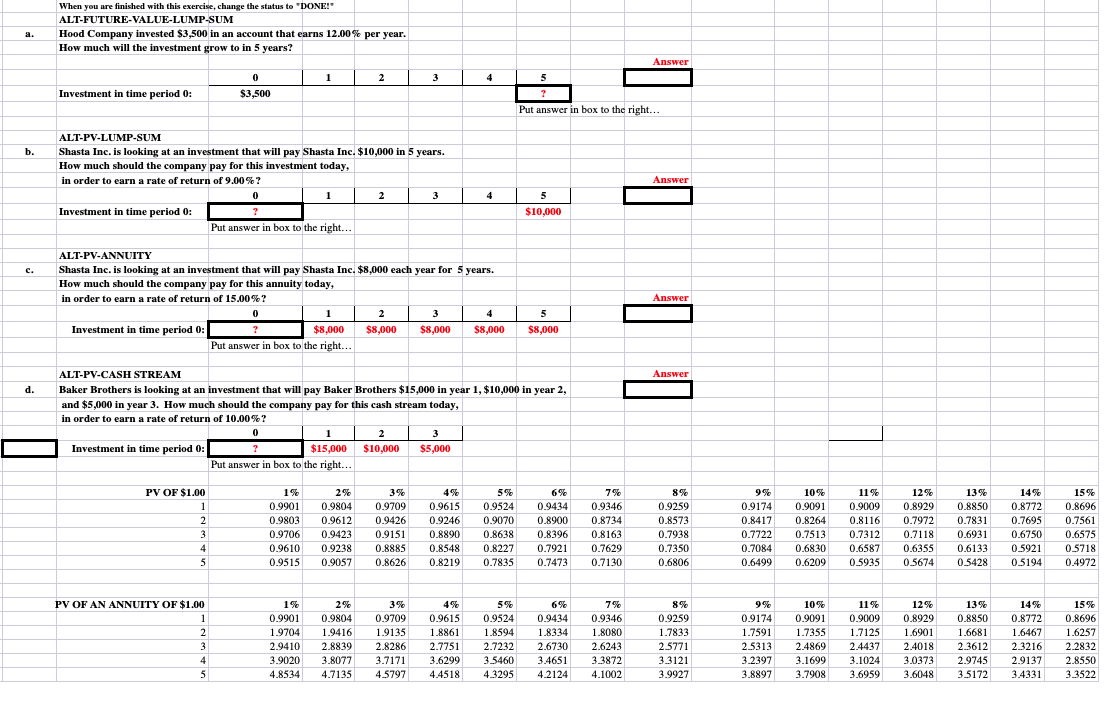The width and height of the screenshot is (1107, 718).
Task: Click the $3,500 investment cell
Action: [255, 94]
